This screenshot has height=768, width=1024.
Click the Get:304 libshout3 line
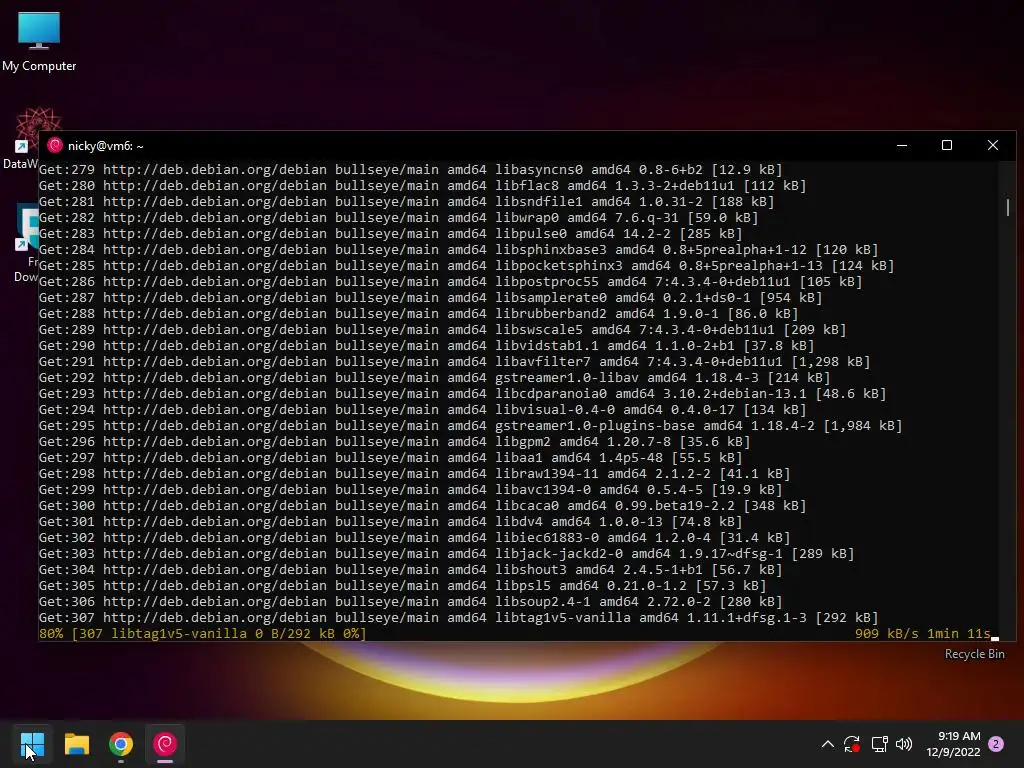pyautogui.click(x=410, y=569)
